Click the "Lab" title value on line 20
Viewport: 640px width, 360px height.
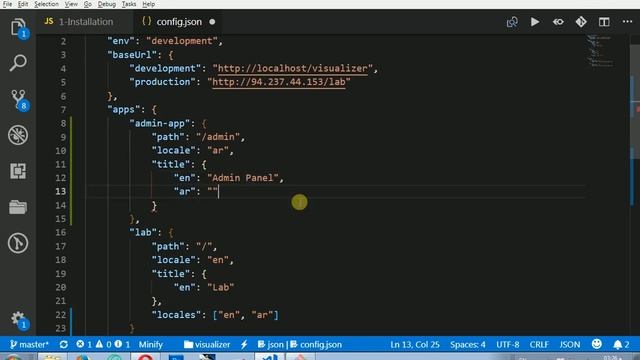click(x=221, y=287)
